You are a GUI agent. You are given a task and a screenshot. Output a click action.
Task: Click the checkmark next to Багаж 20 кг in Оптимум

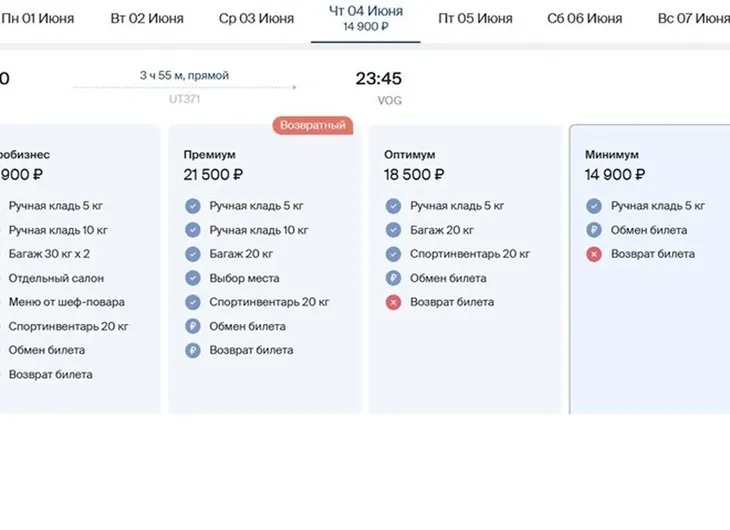[x=393, y=230]
